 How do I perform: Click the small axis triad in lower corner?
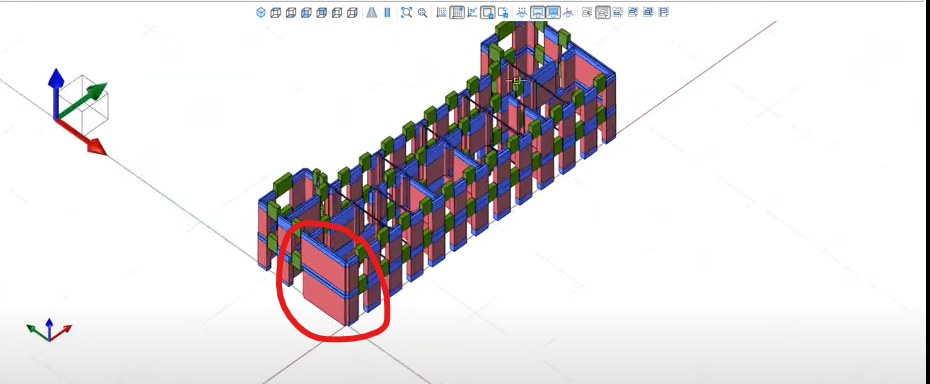[49, 331]
